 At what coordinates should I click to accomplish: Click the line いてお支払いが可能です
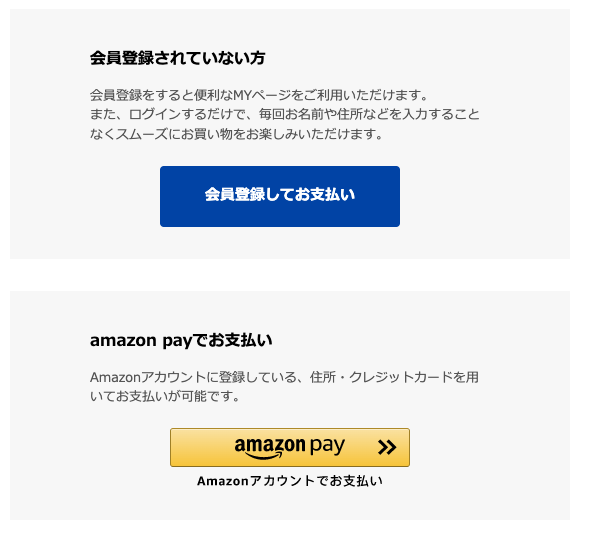165,396
